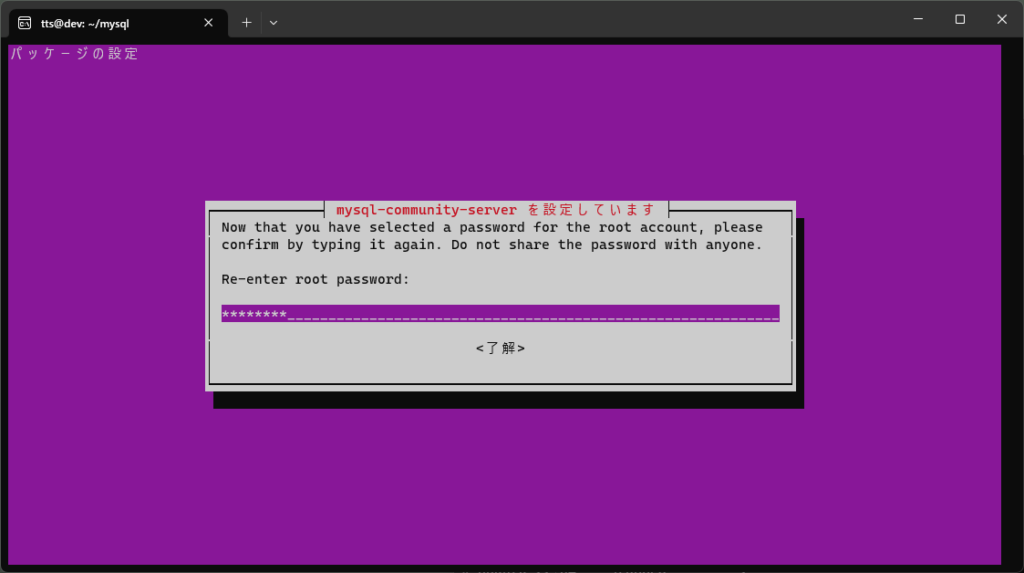
Task: Click the mysql-community-server dialog title
Action: point(496,210)
